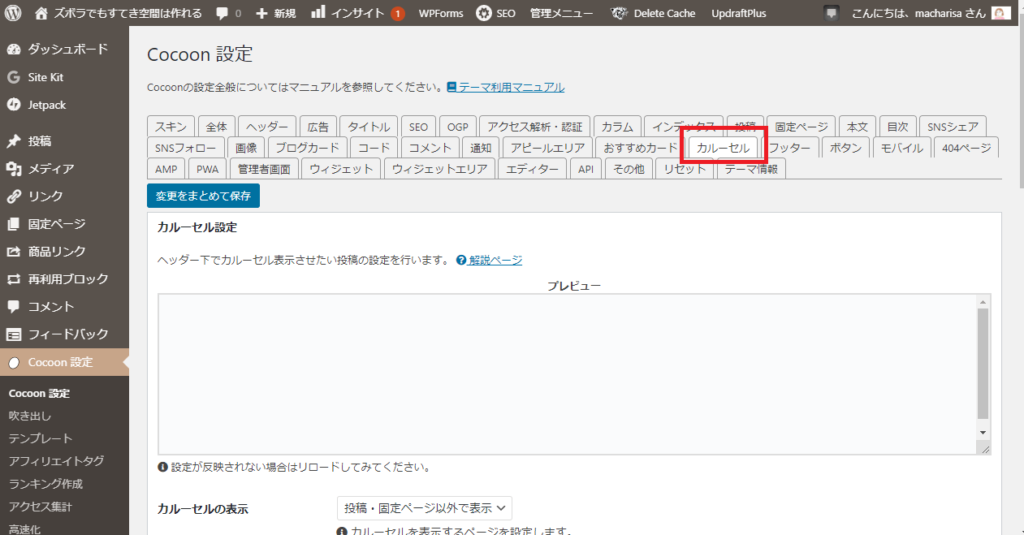This screenshot has width=1024, height=535.
Task: Open UpdraftPlus in the admin bar
Action: [739, 13]
